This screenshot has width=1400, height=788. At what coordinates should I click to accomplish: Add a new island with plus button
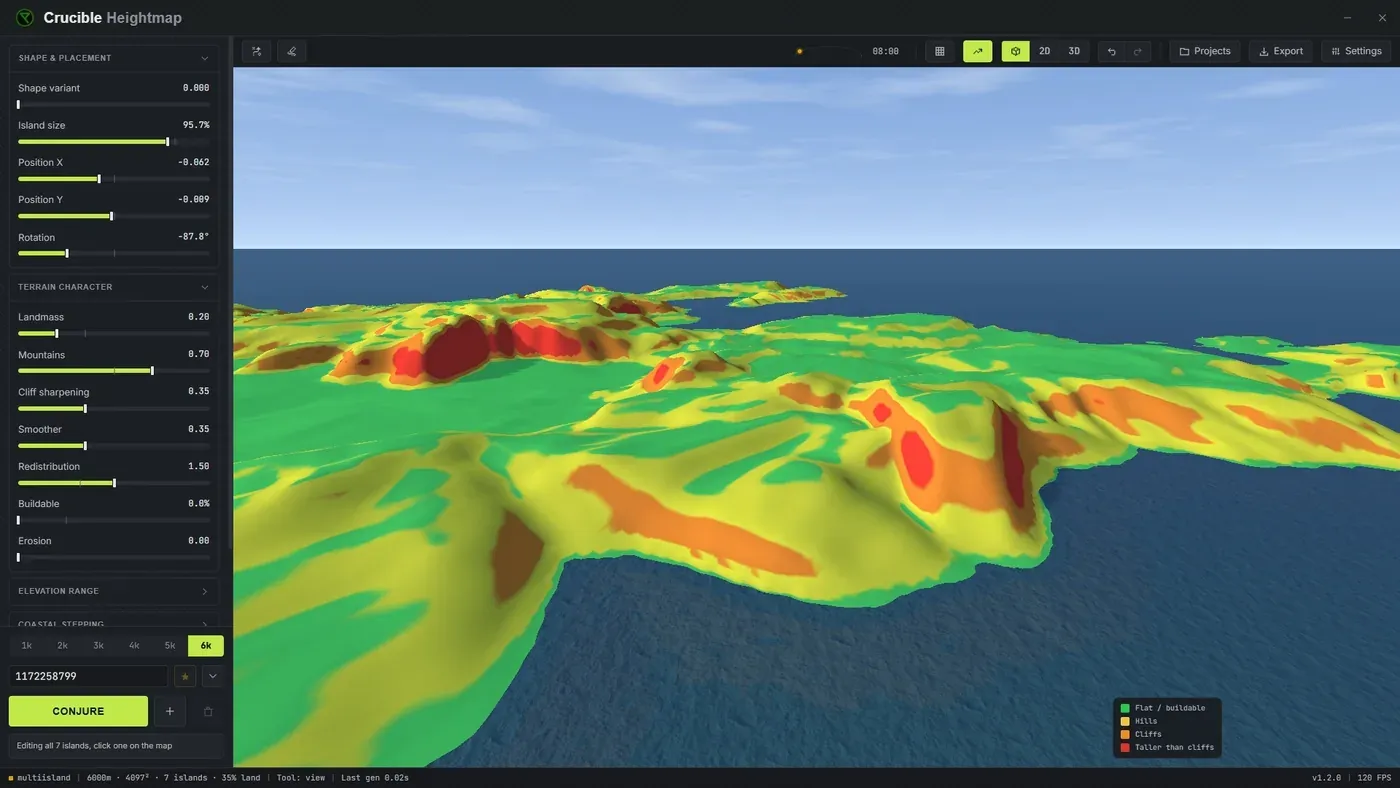tap(170, 711)
